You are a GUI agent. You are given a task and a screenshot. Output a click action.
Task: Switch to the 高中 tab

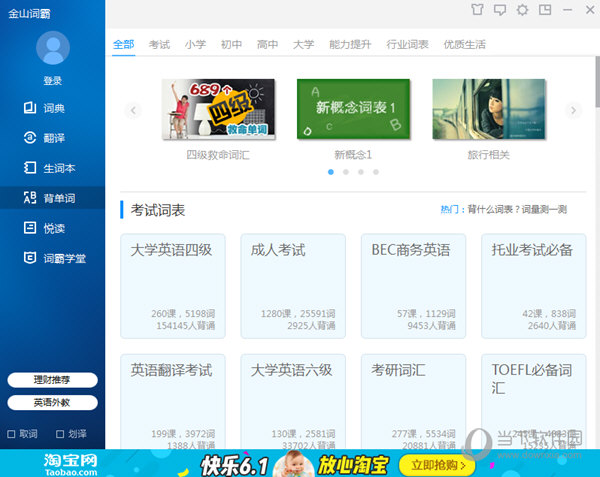[267, 44]
